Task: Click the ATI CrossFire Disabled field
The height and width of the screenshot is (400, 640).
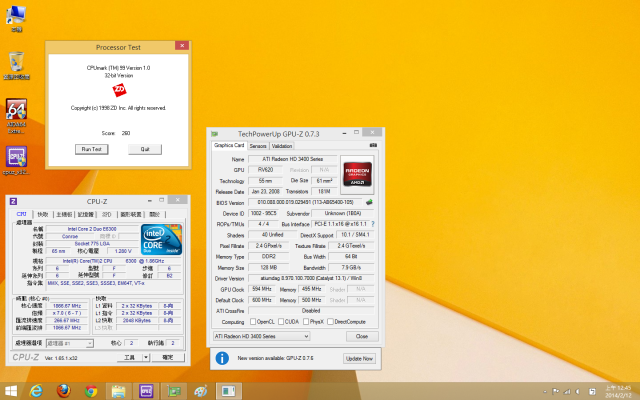Action: [x=311, y=311]
